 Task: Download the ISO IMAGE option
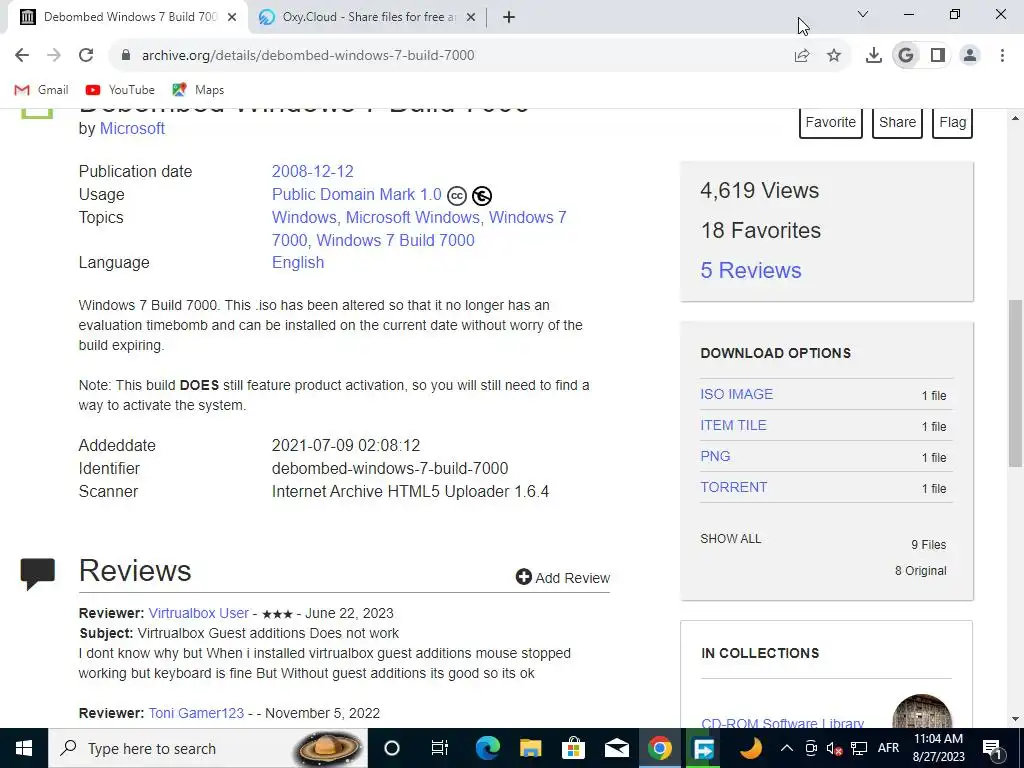point(737,394)
